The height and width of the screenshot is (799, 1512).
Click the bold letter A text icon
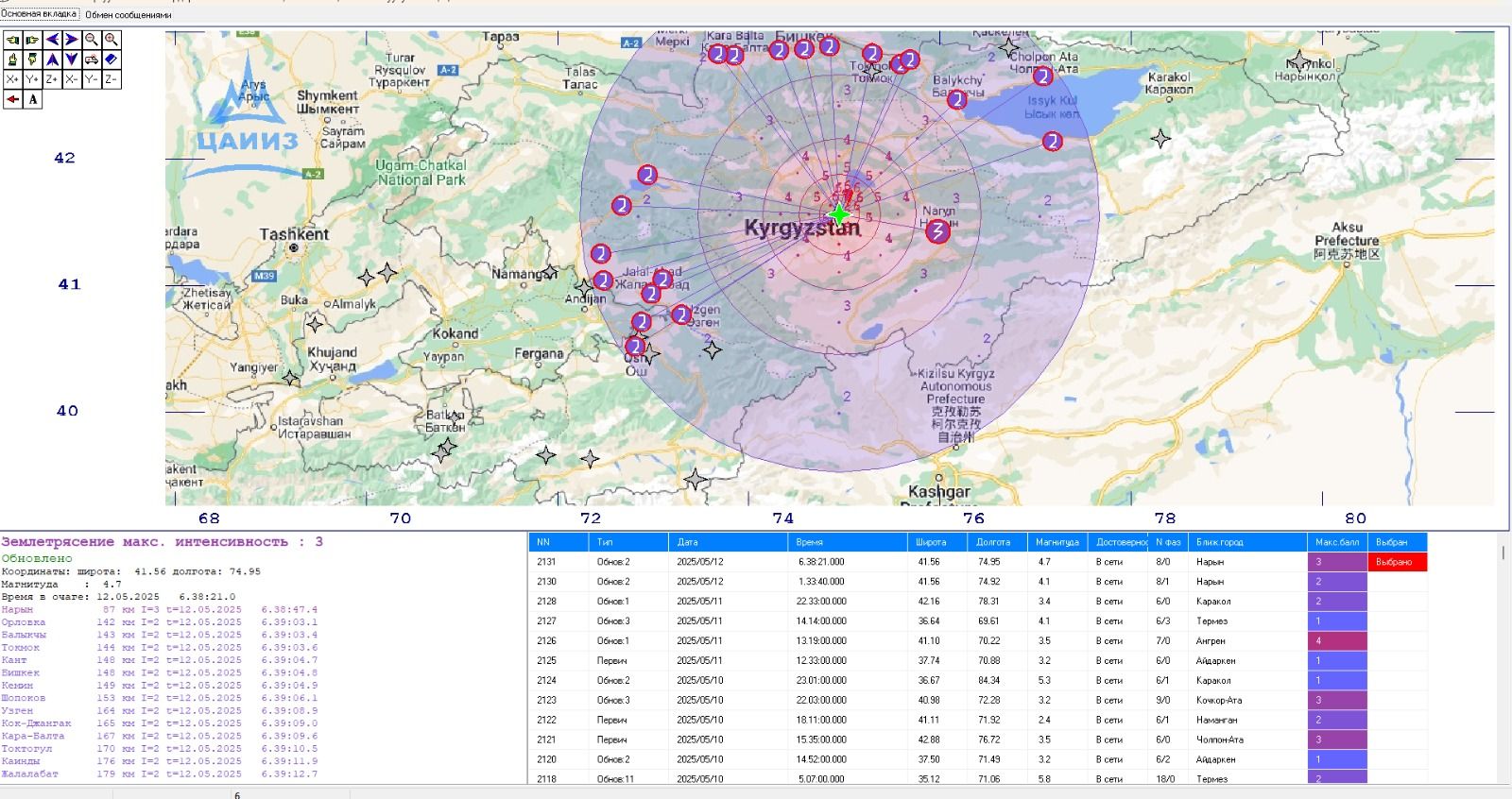tap(33, 99)
